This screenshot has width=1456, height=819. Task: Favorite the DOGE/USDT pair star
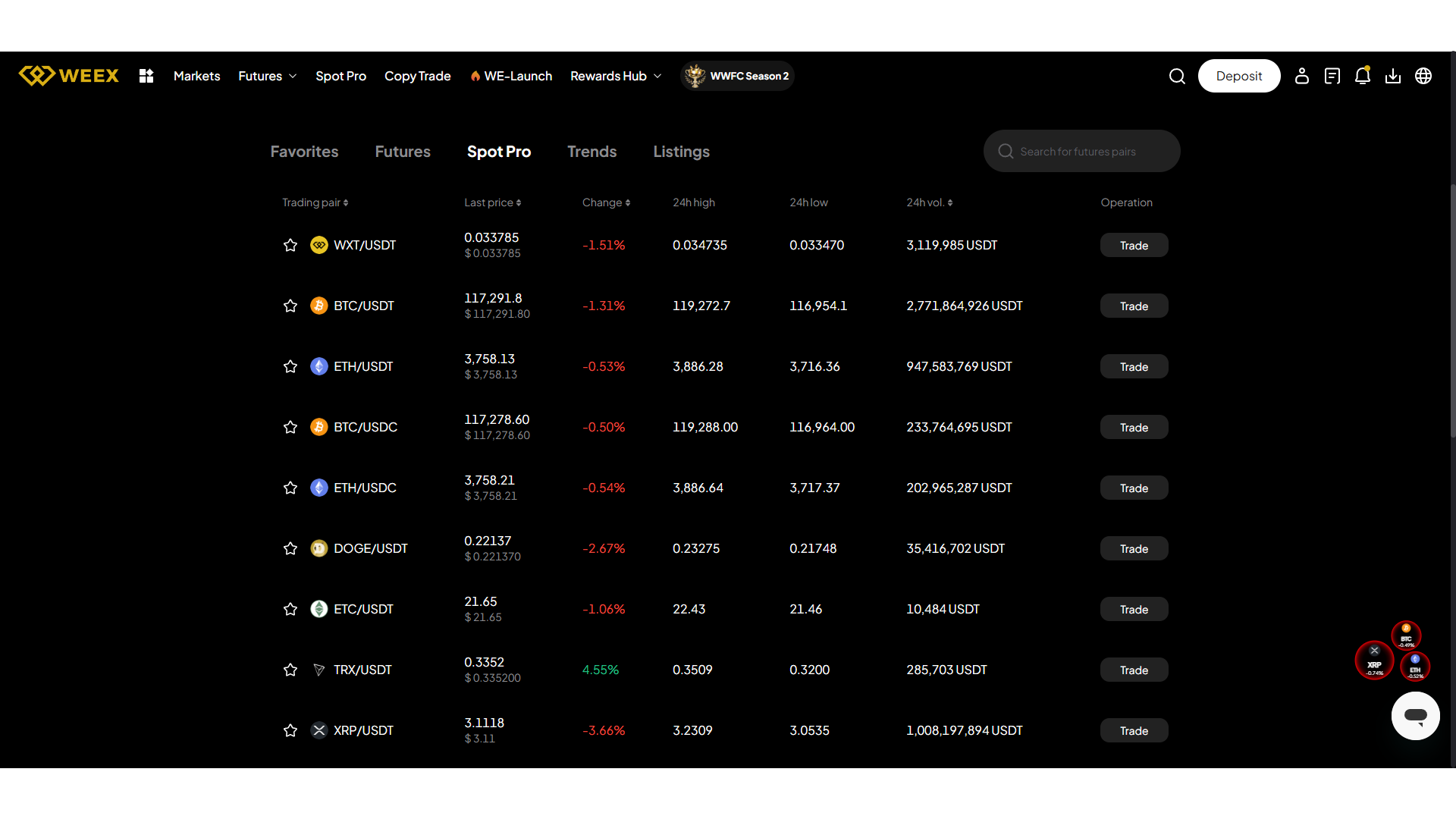(290, 548)
